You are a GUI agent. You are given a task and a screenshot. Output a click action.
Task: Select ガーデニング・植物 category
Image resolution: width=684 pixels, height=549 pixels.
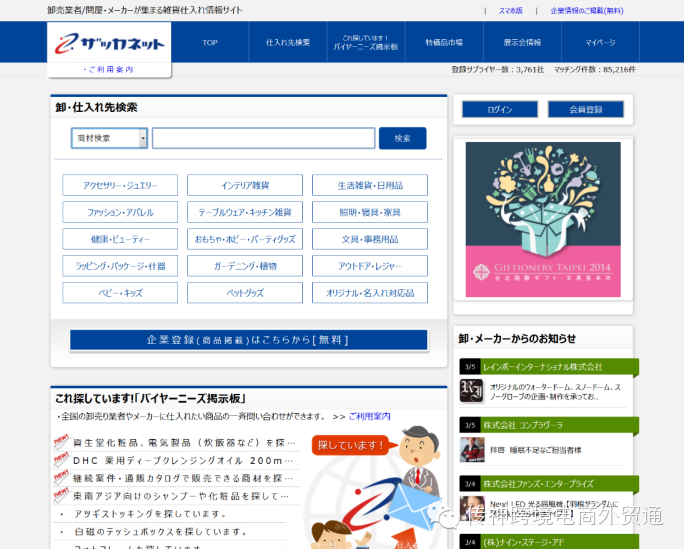(x=245, y=266)
